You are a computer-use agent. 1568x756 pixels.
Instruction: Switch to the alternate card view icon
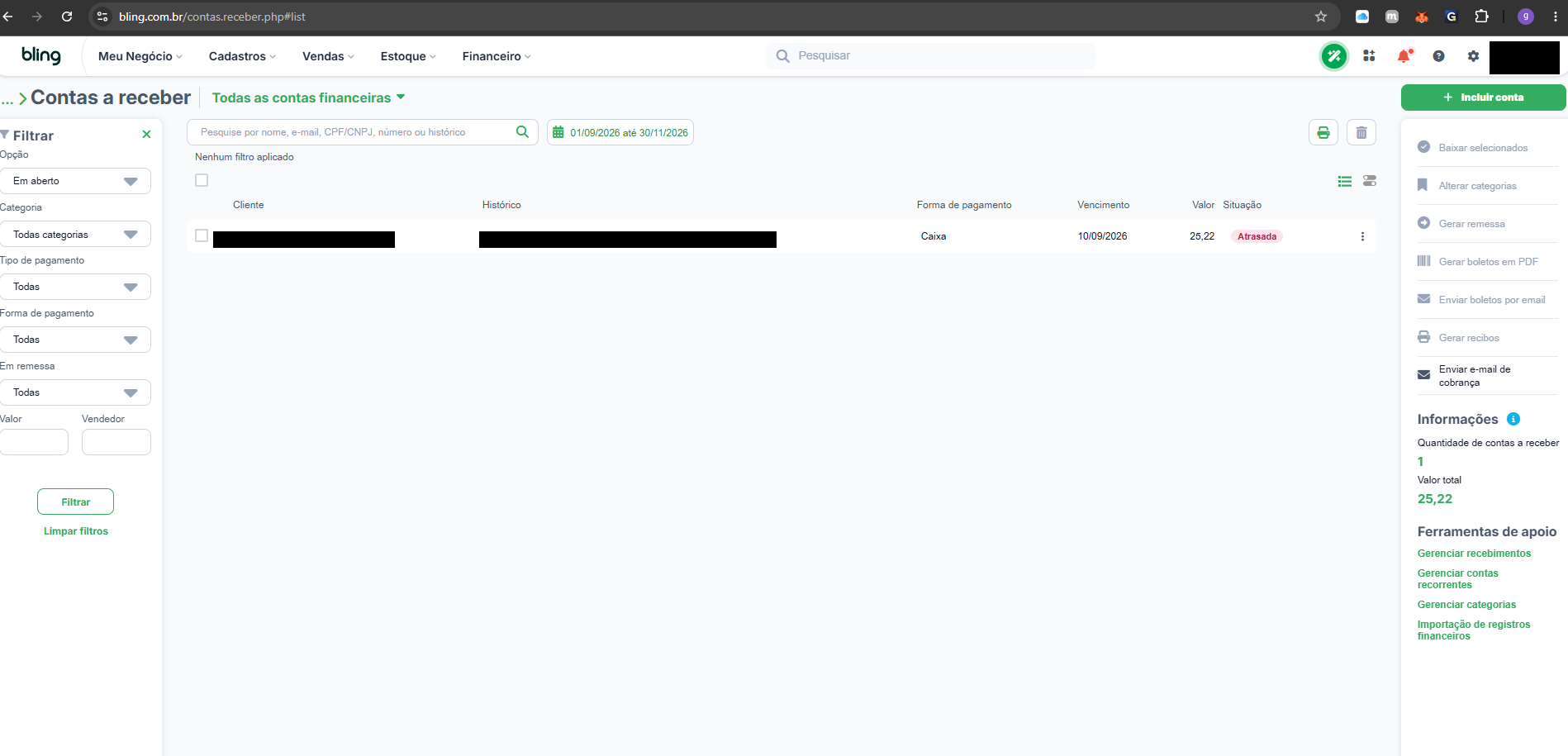click(x=1370, y=181)
